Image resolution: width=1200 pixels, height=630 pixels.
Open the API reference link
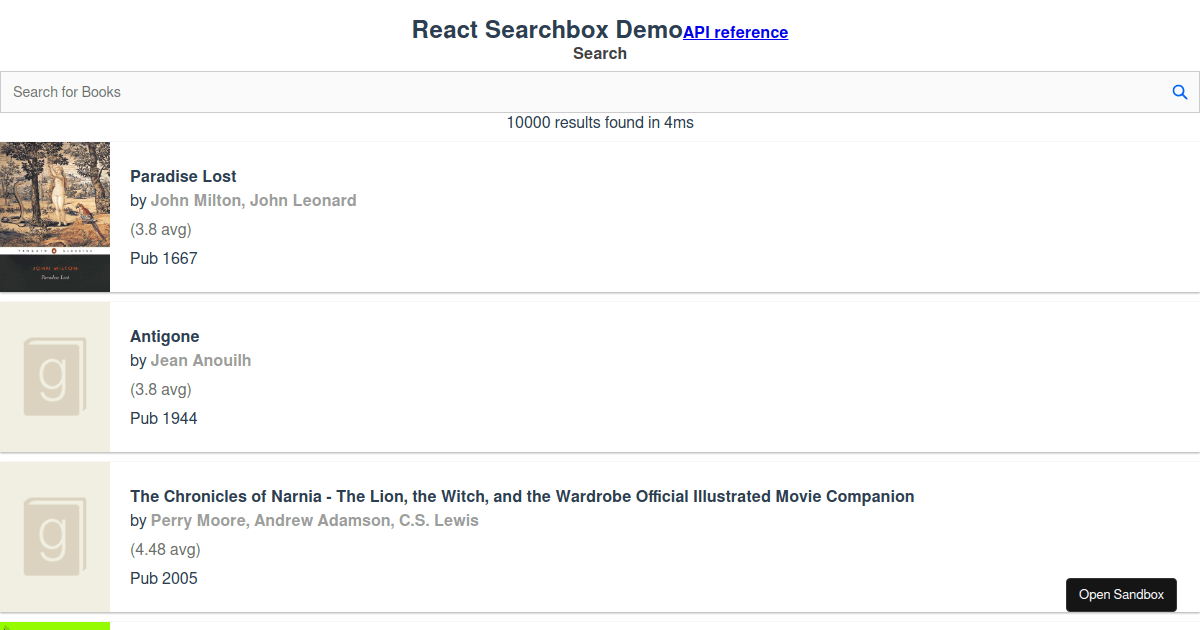[735, 32]
